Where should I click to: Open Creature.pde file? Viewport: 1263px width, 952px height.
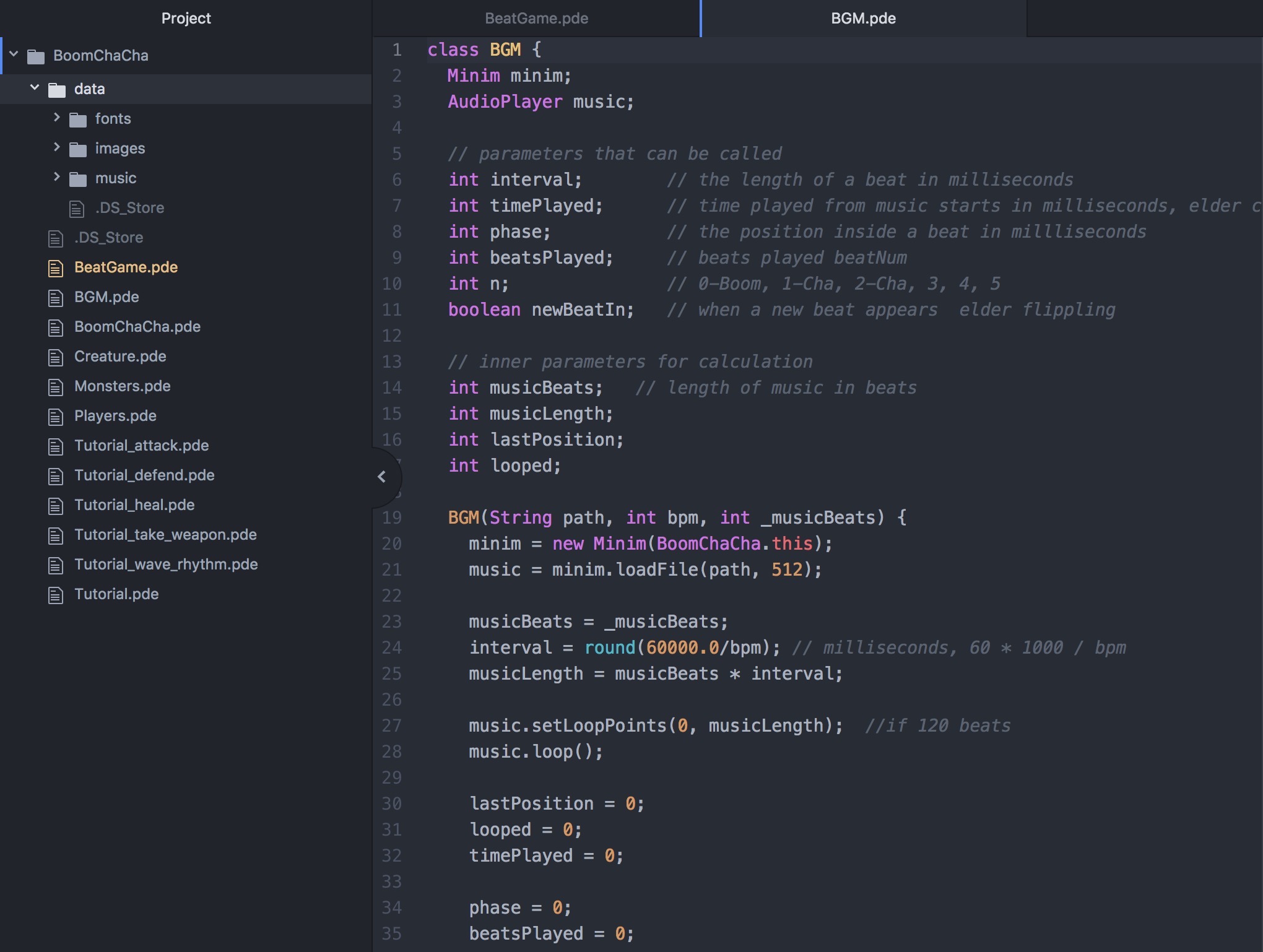120,356
